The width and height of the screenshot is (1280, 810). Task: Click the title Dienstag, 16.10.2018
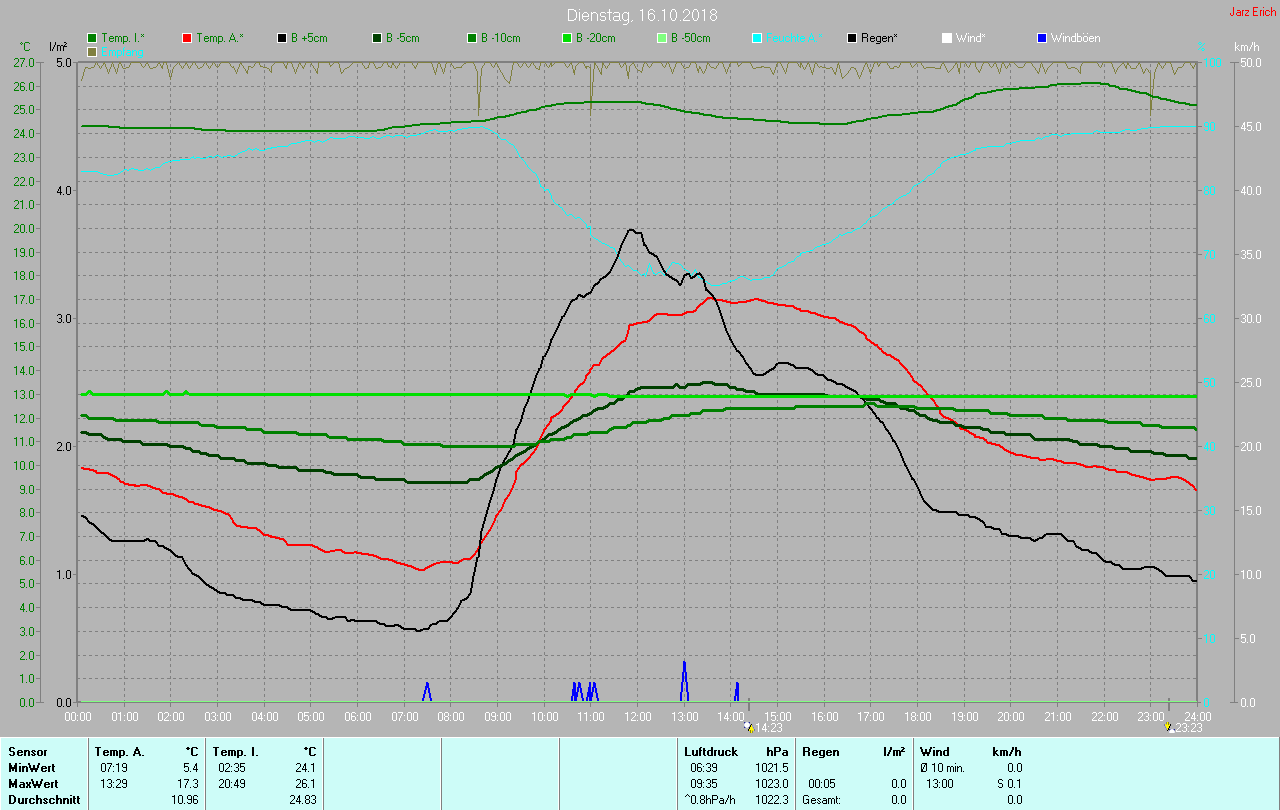pyautogui.click(x=642, y=15)
